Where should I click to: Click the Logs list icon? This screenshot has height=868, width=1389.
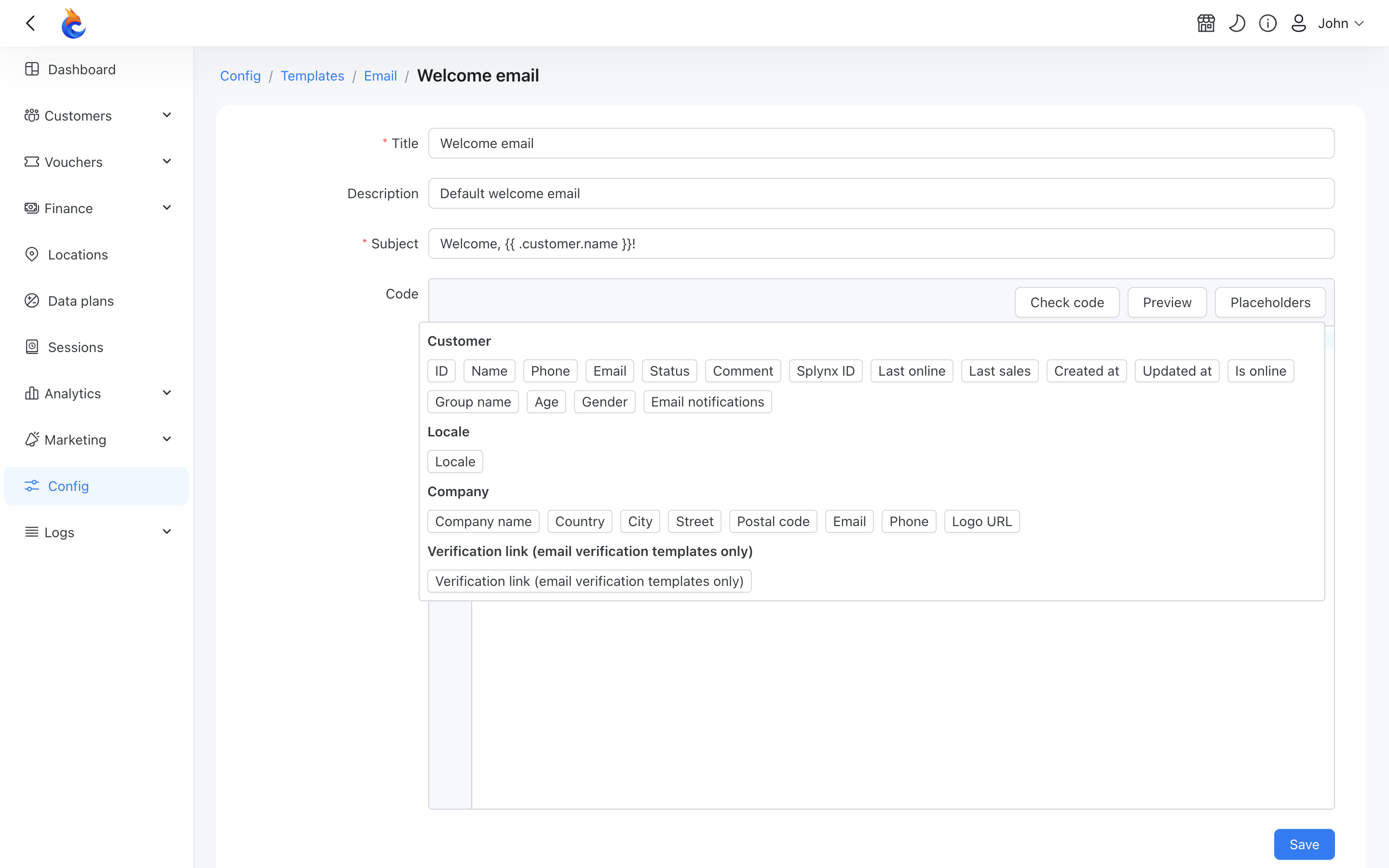pyautogui.click(x=32, y=532)
